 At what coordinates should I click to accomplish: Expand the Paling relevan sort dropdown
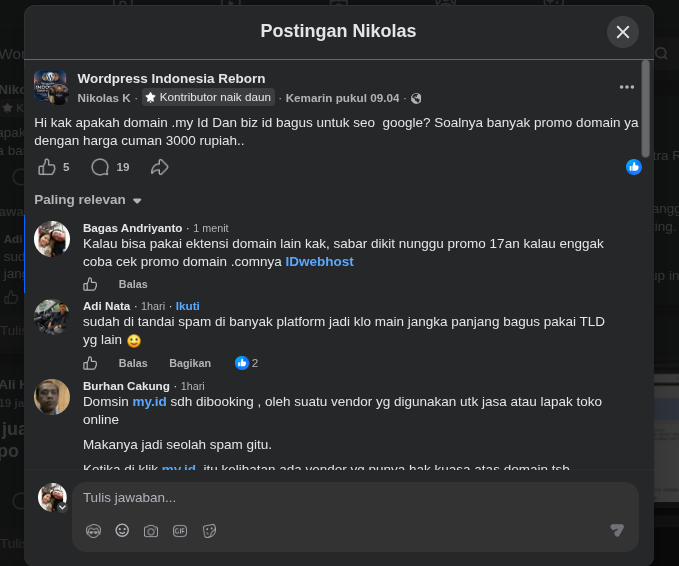coord(88,200)
